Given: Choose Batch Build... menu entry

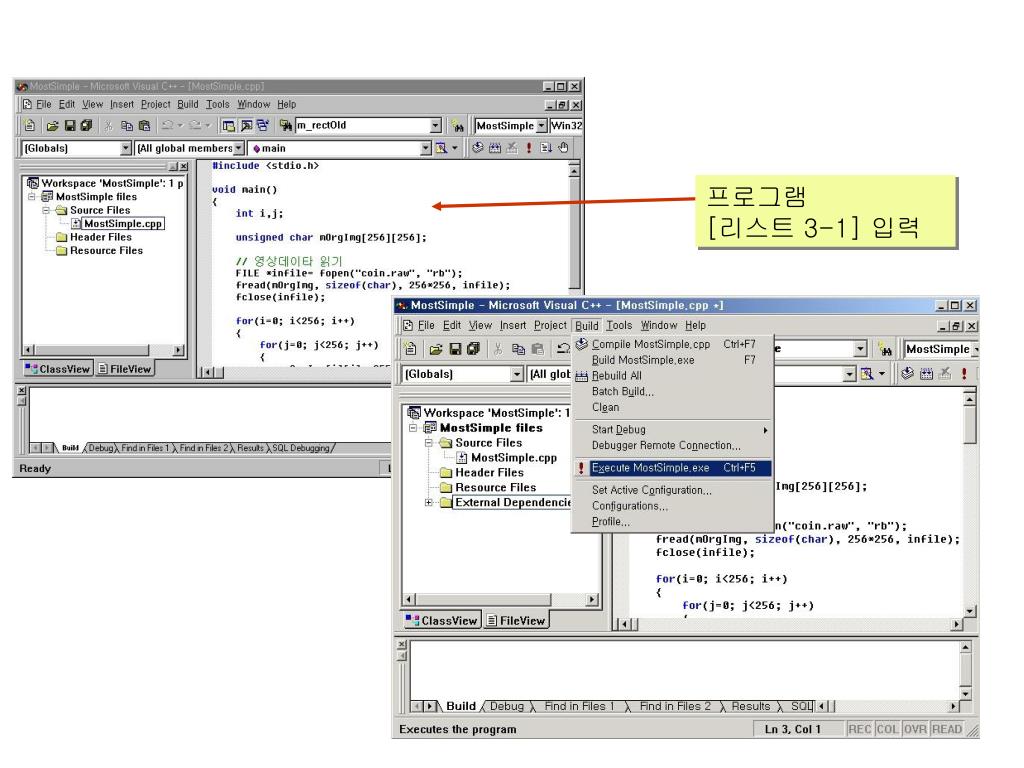Looking at the screenshot, I should point(673,391).
